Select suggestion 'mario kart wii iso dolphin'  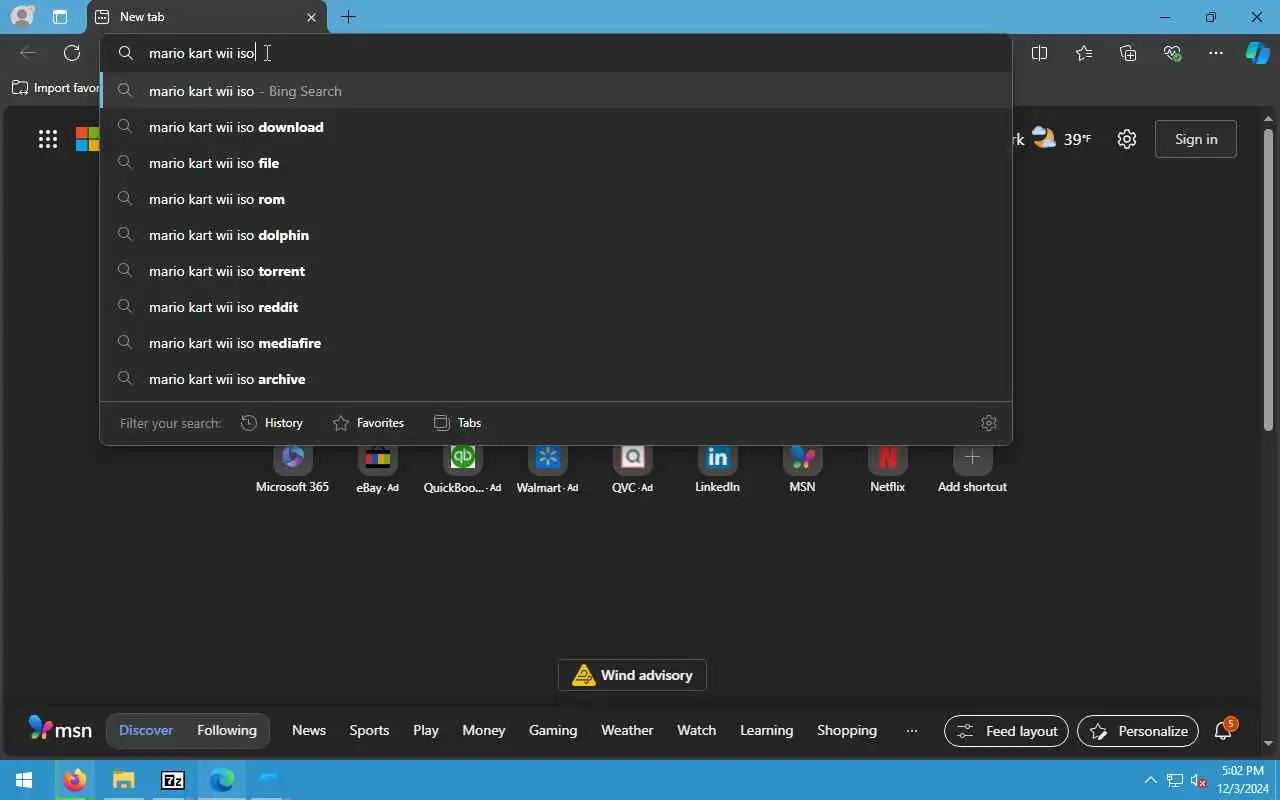click(556, 235)
